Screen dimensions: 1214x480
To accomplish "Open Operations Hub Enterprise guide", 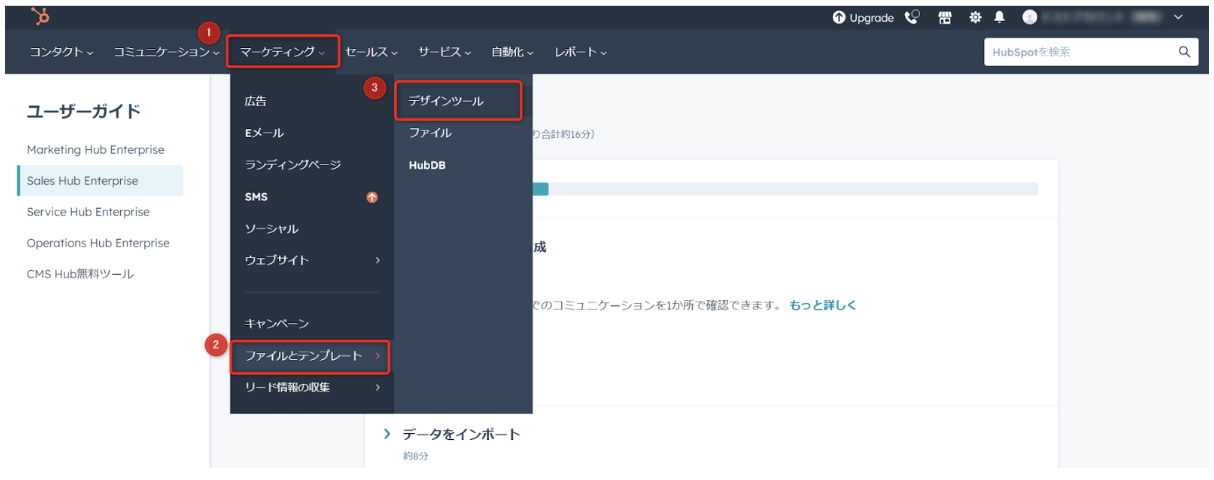I will pyautogui.click(x=98, y=243).
